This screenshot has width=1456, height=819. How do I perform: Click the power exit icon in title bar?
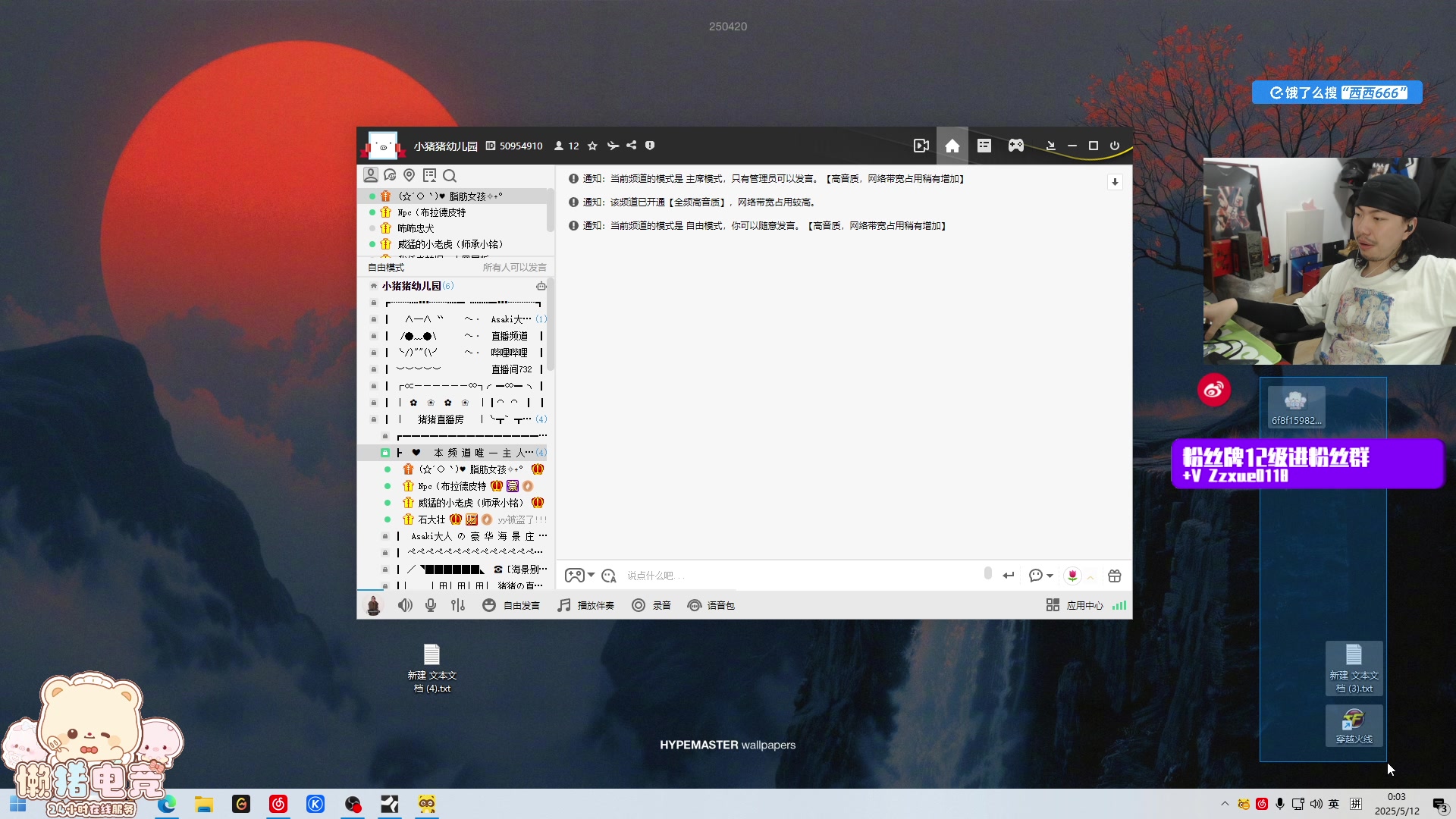click(1115, 146)
